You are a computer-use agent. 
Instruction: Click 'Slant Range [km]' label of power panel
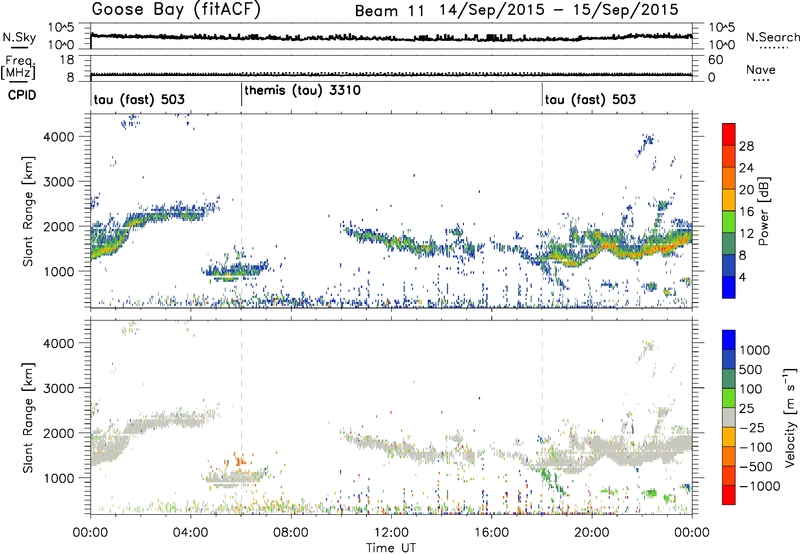tap(28, 211)
